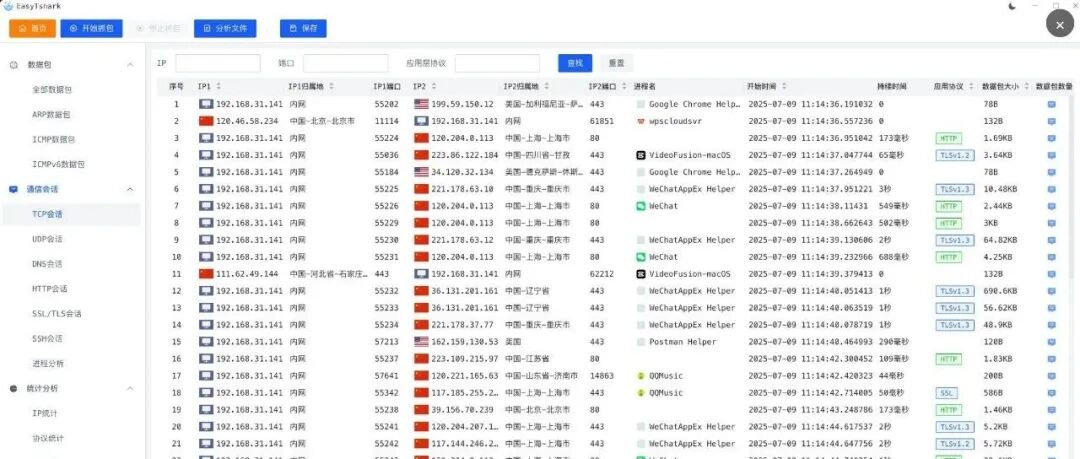Sort by IP2归属地 column arrows

547,87
